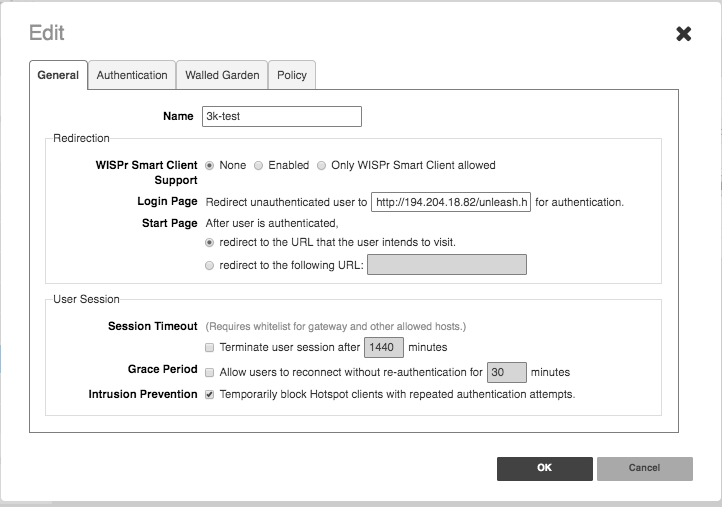Click the Start Page redirect URL text box
This screenshot has height=507, width=722.
tap(446, 265)
